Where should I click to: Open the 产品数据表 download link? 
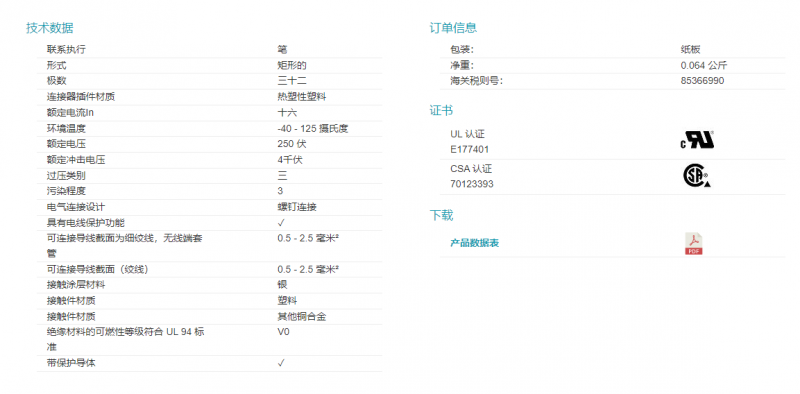474,243
